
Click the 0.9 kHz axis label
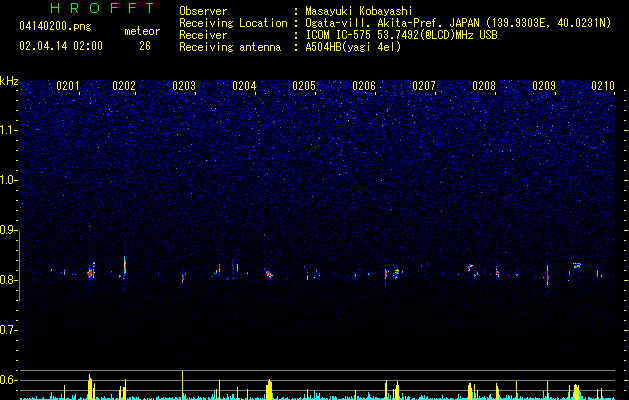(9, 230)
